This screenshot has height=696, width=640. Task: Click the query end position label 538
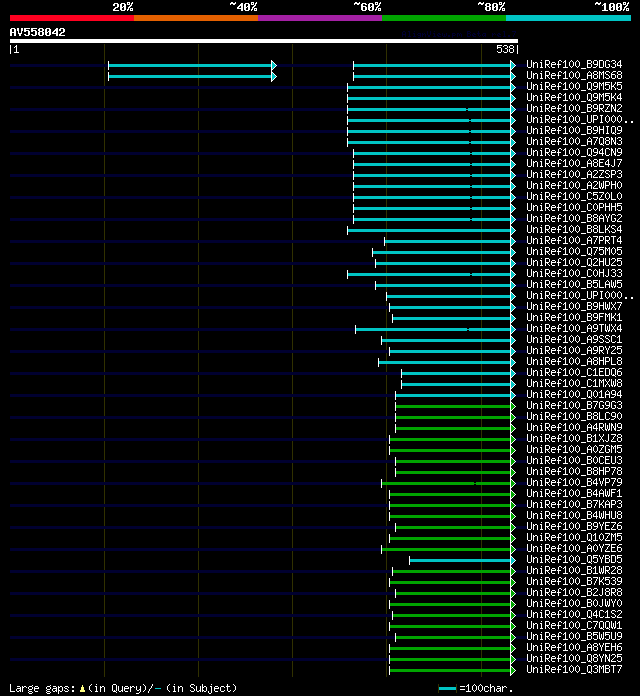click(x=505, y=49)
